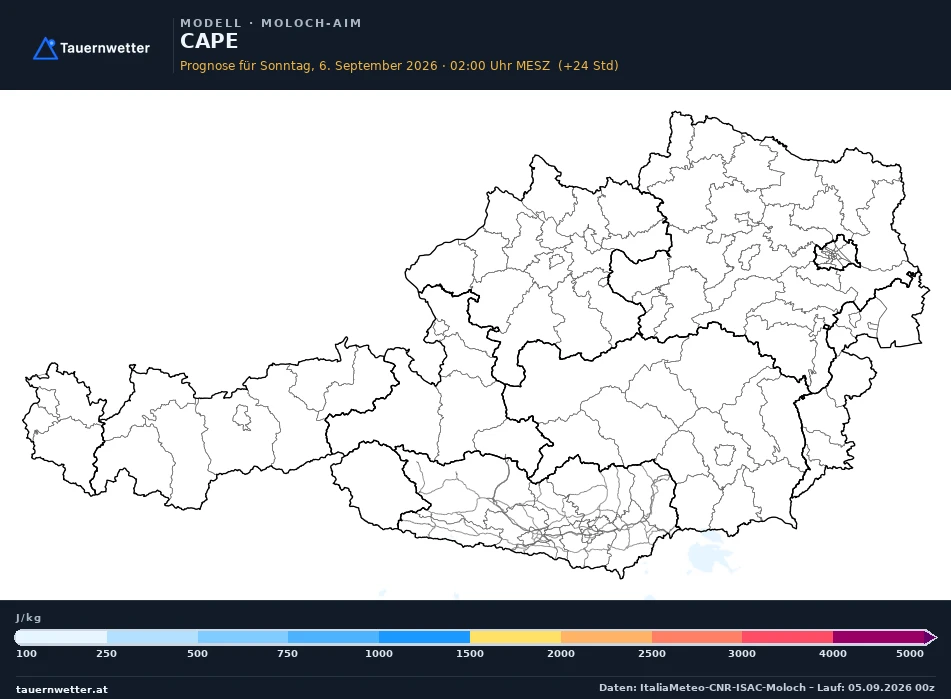Viewport: 951px width, 699px height.
Task: Click the data source line 'Daten: ItaliaMeteo-CNR-ISAC-Moloch'
Action: coord(767,687)
